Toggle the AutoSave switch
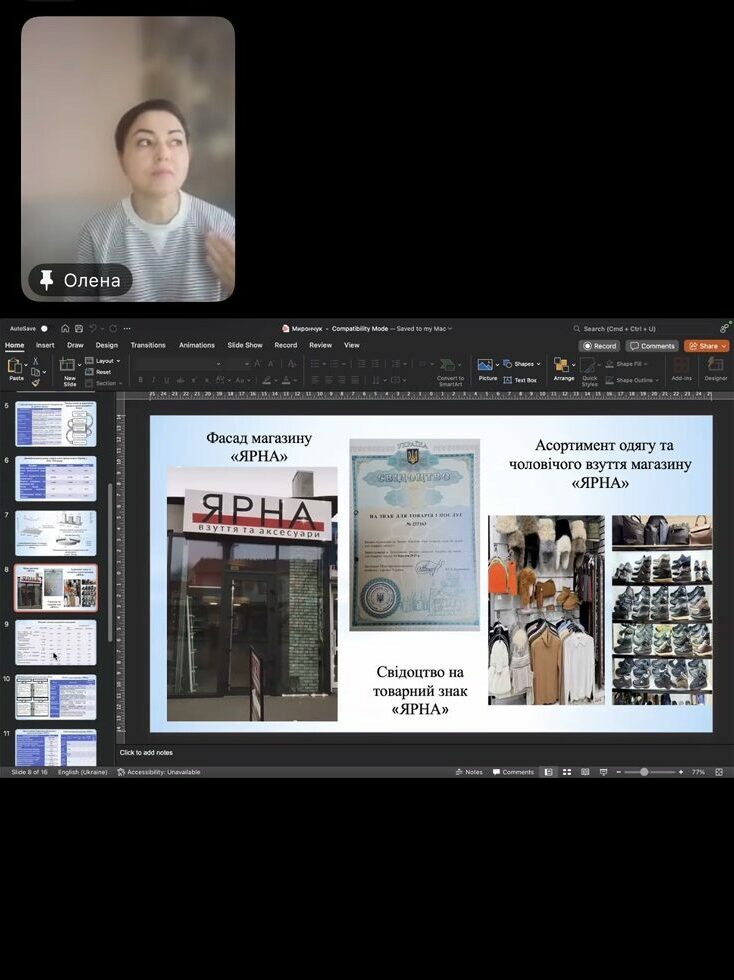 [x=43, y=328]
